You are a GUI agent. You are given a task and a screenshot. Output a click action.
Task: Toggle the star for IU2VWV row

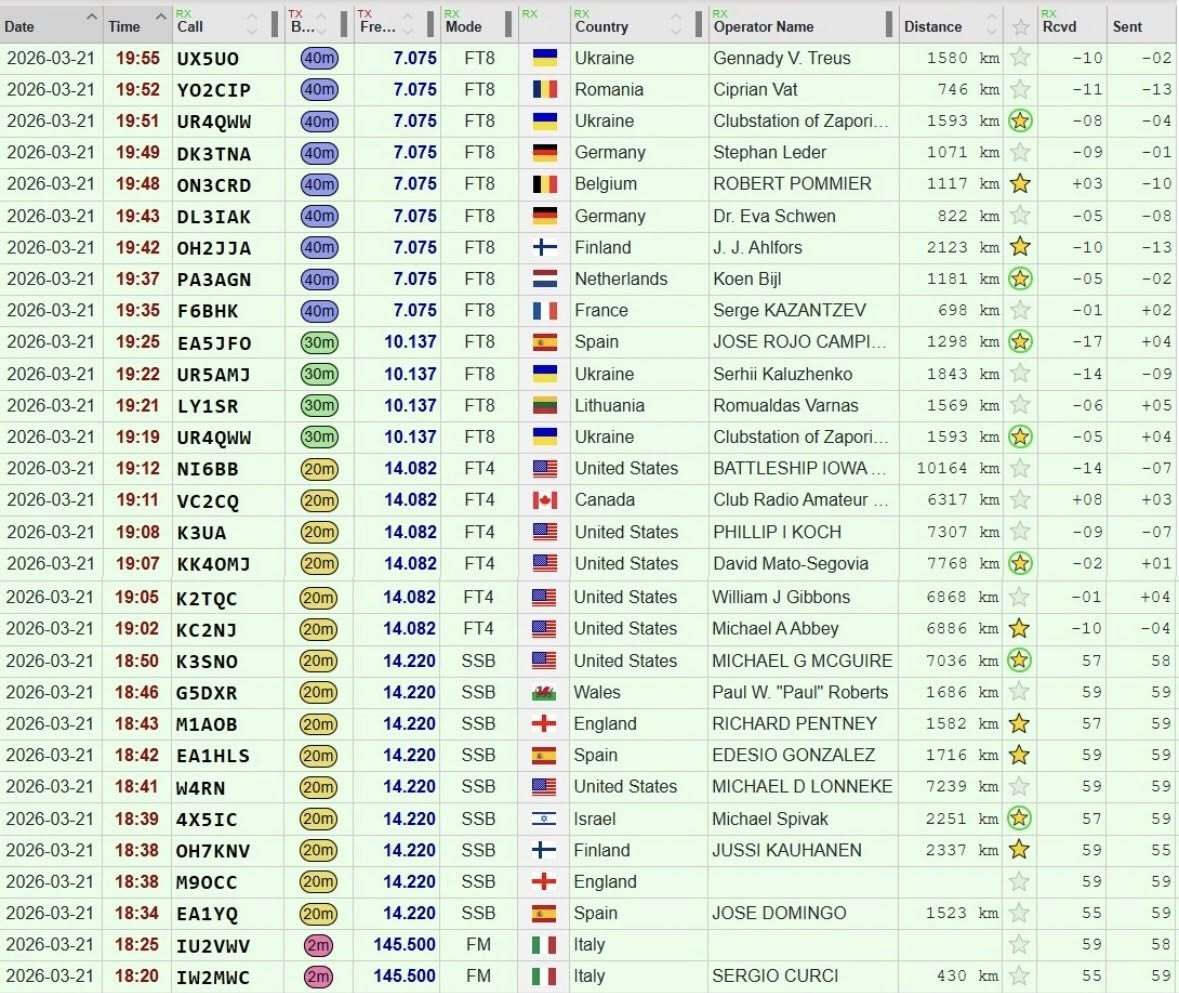1020,945
